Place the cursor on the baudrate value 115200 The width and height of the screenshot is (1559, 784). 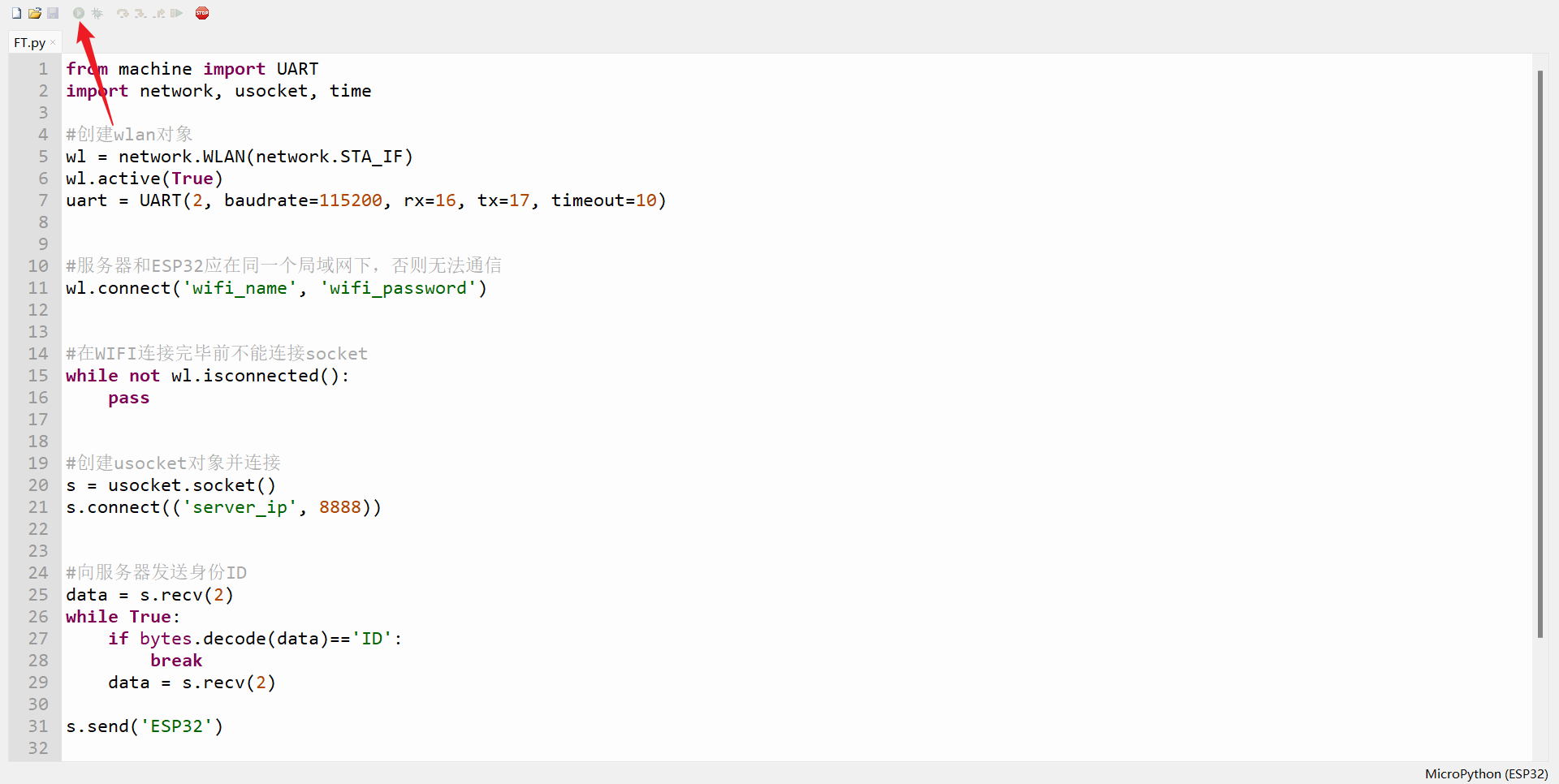click(351, 200)
